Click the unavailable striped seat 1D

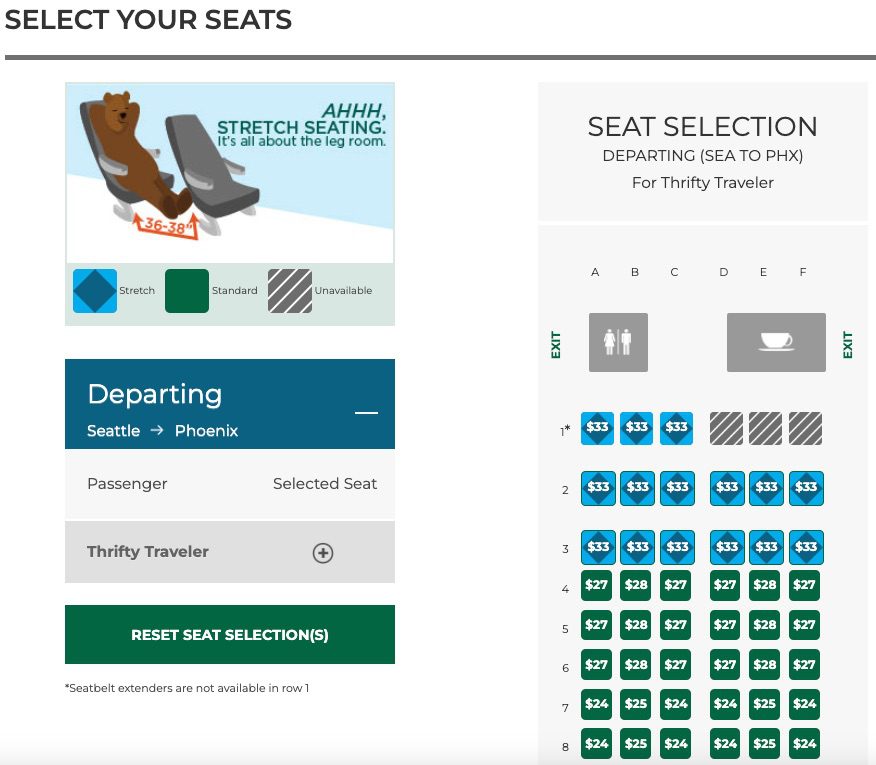pos(726,427)
